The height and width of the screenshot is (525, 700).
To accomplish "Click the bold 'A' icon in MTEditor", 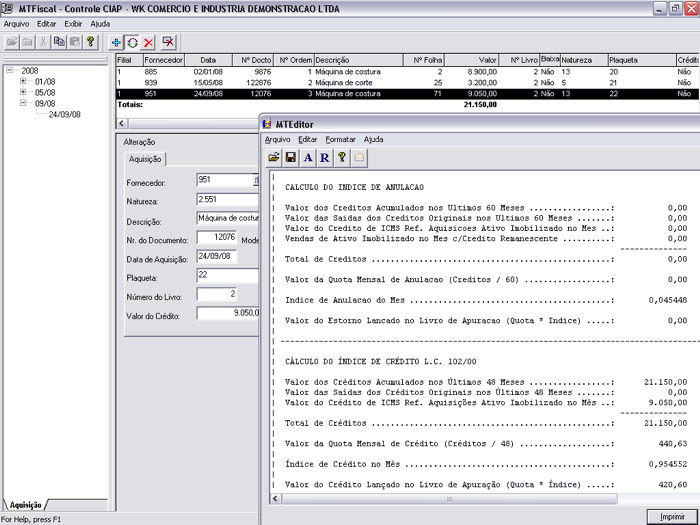I will pyautogui.click(x=308, y=158).
